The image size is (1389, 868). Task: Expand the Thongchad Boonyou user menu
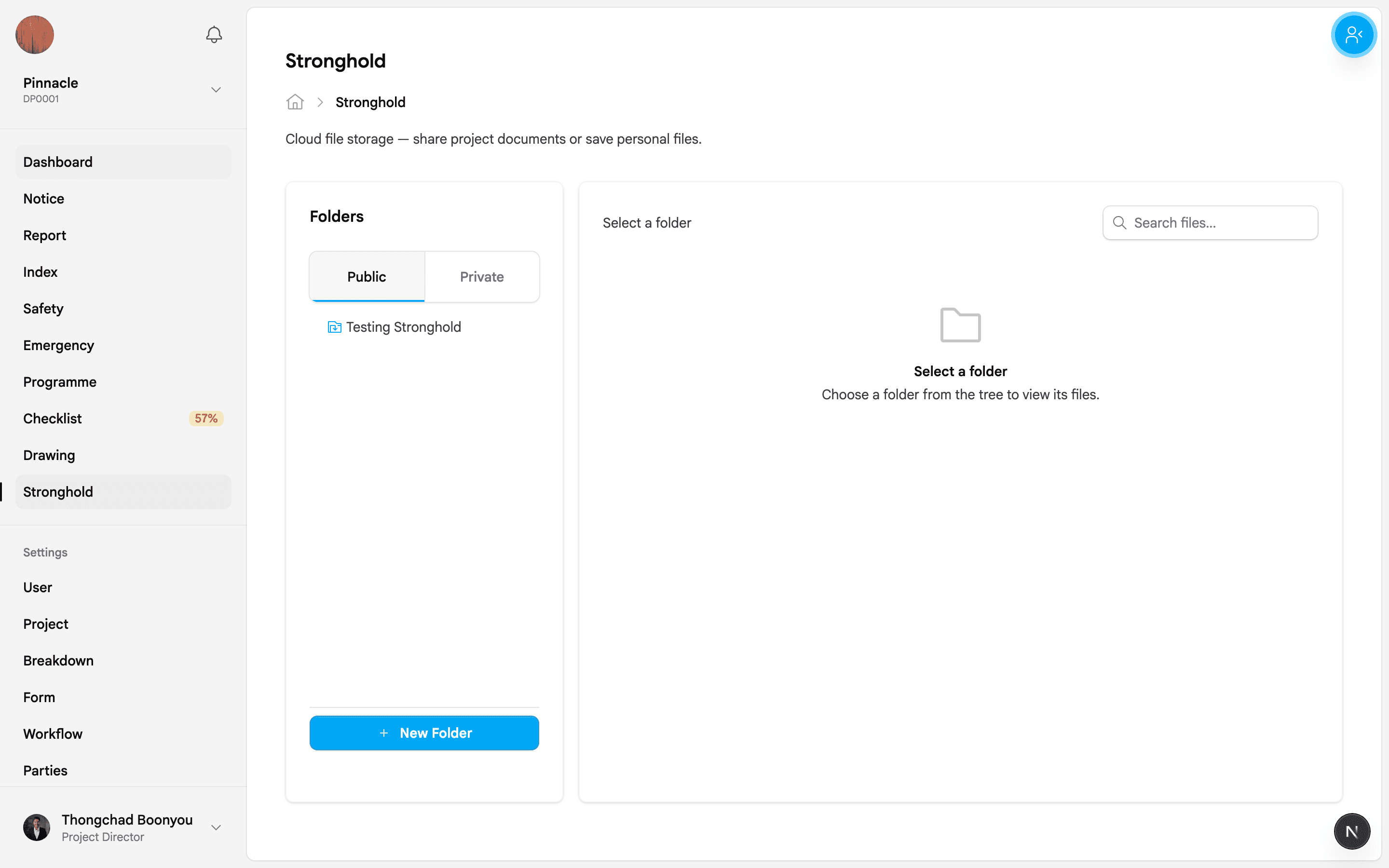(216, 827)
